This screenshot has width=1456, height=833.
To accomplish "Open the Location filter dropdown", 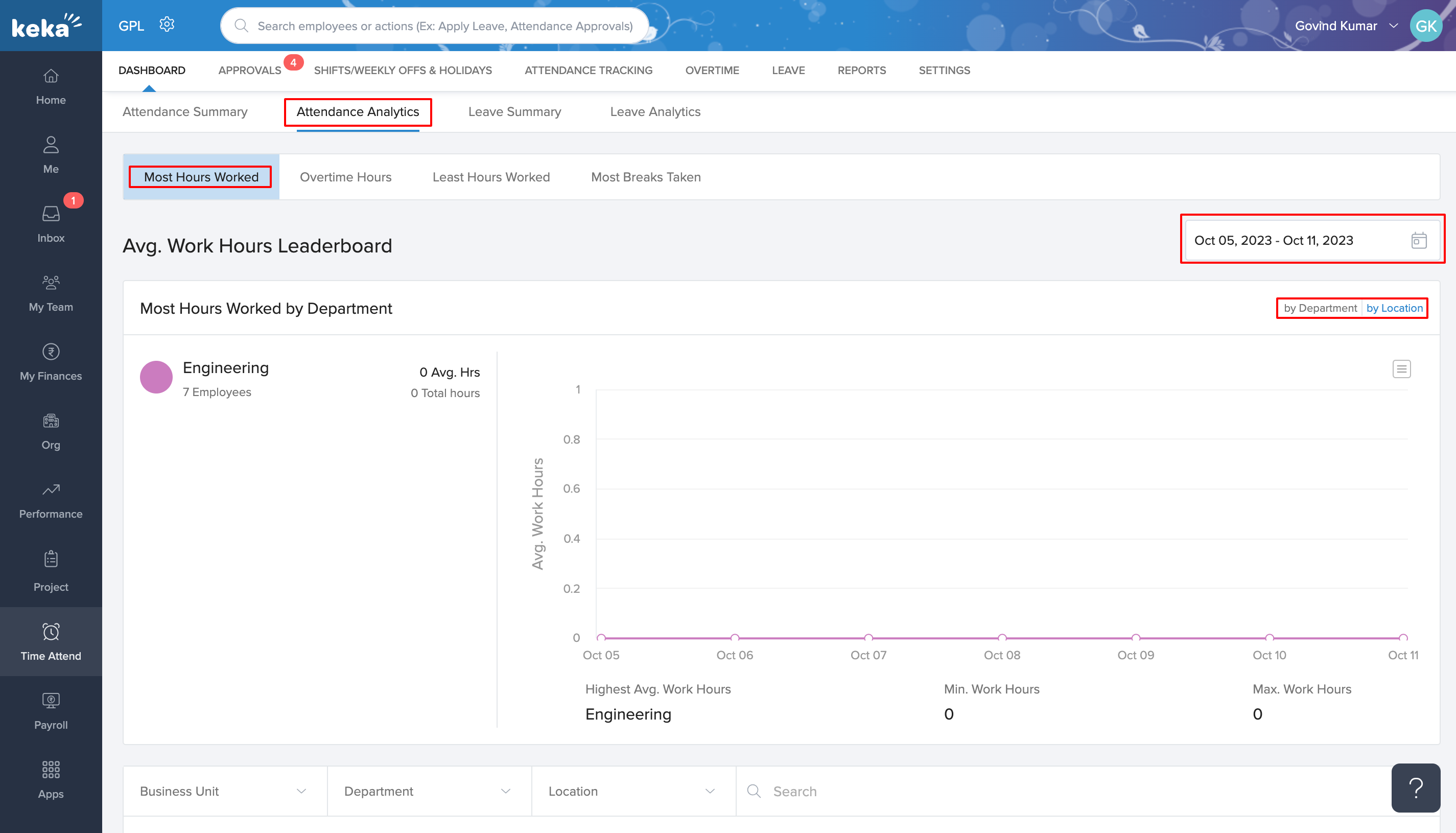I will [632, 791].
